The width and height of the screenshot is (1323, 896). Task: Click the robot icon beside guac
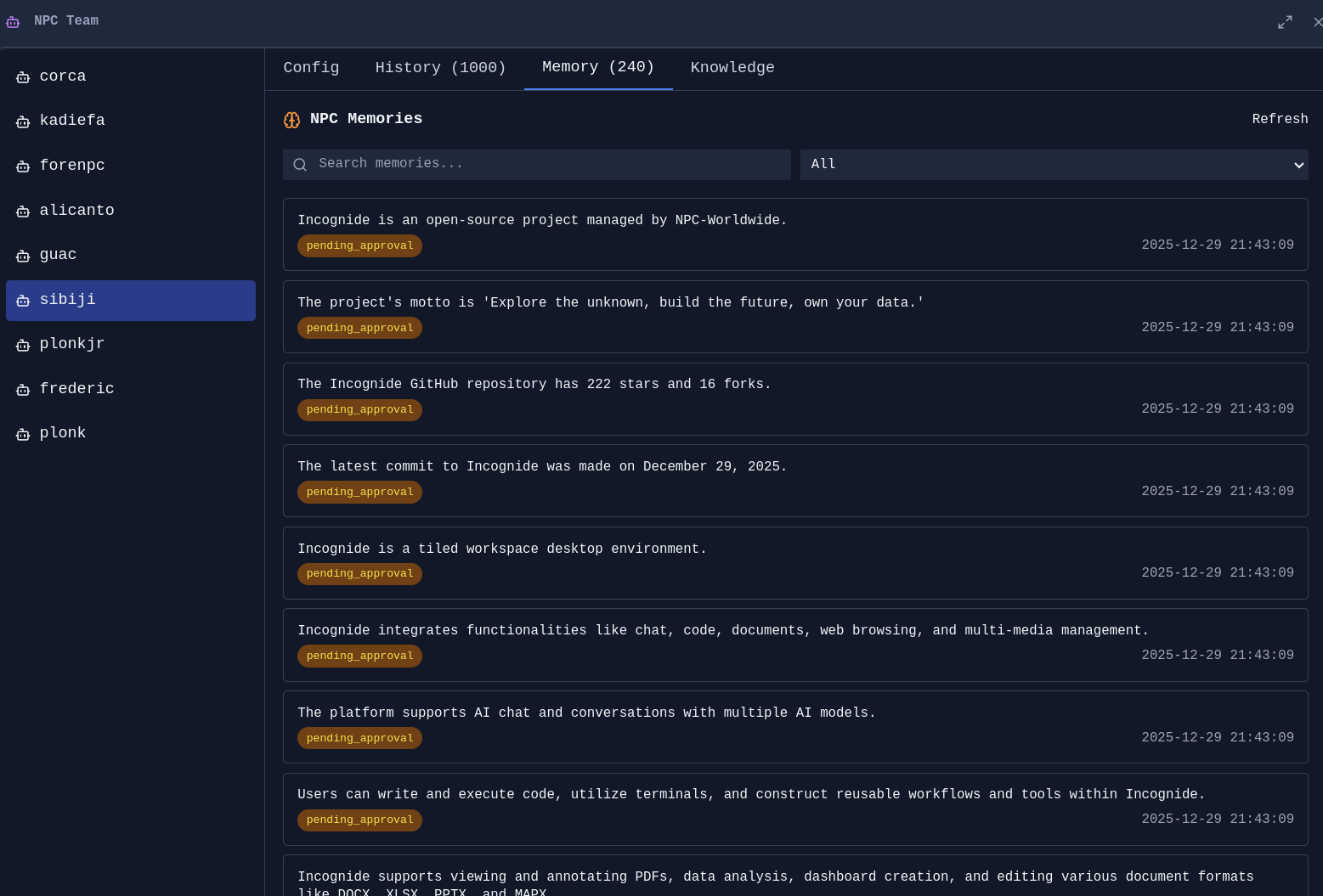coord(23,256)
